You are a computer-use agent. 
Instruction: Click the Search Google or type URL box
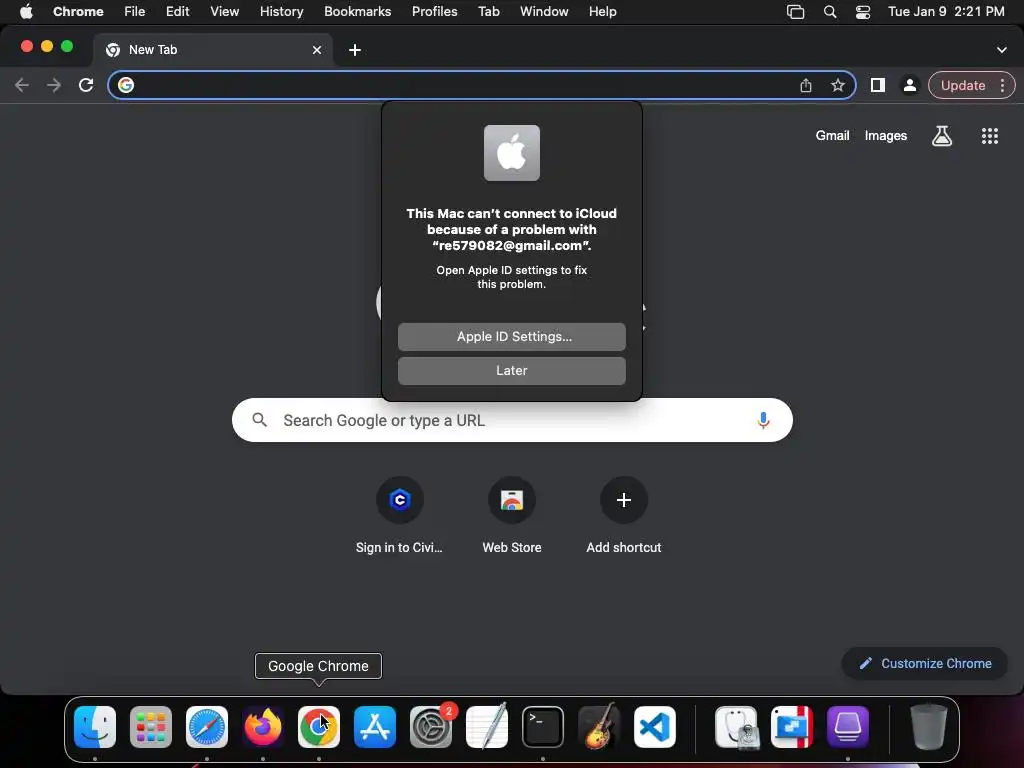[512, 420]
